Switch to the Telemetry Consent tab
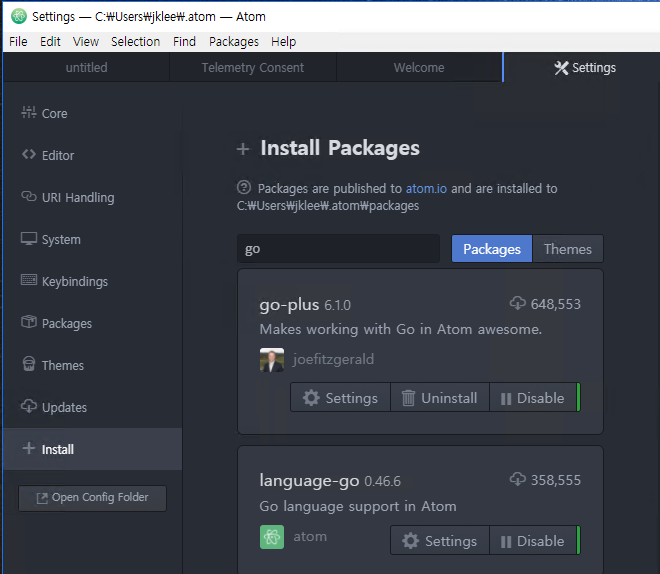 click(252, 67)
